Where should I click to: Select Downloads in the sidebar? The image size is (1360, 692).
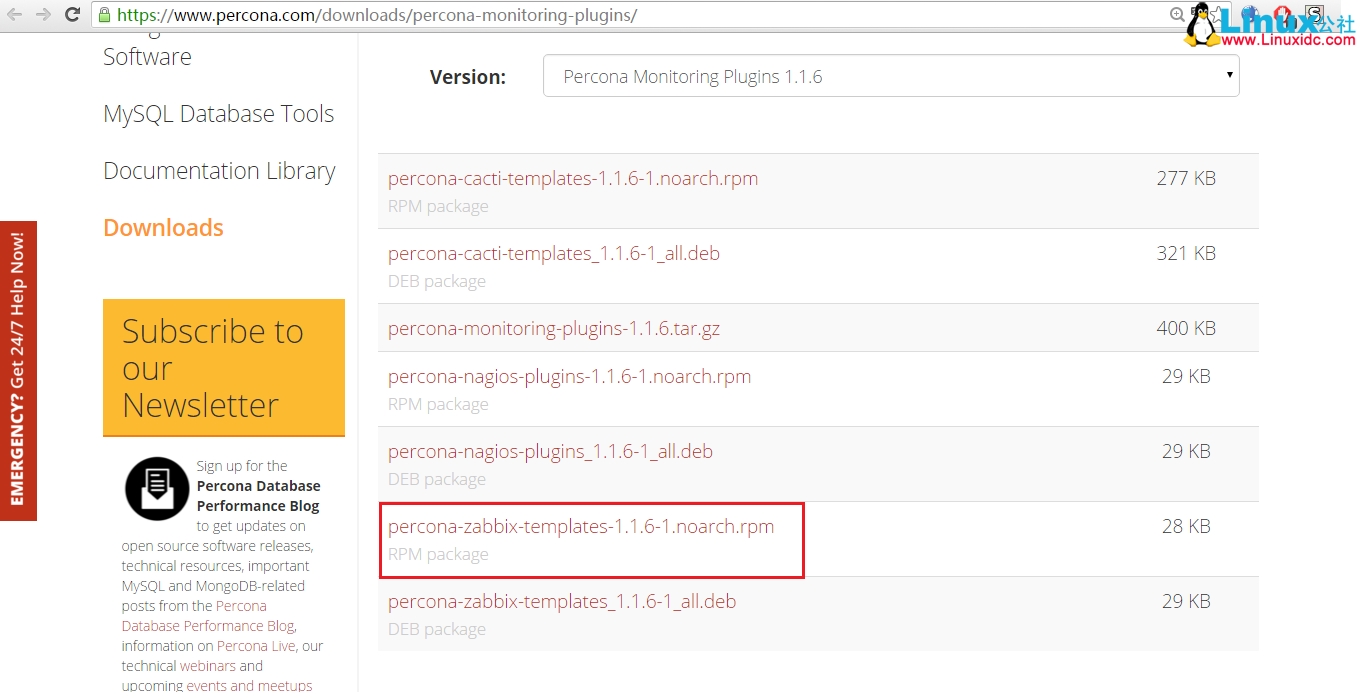point(163,227)
